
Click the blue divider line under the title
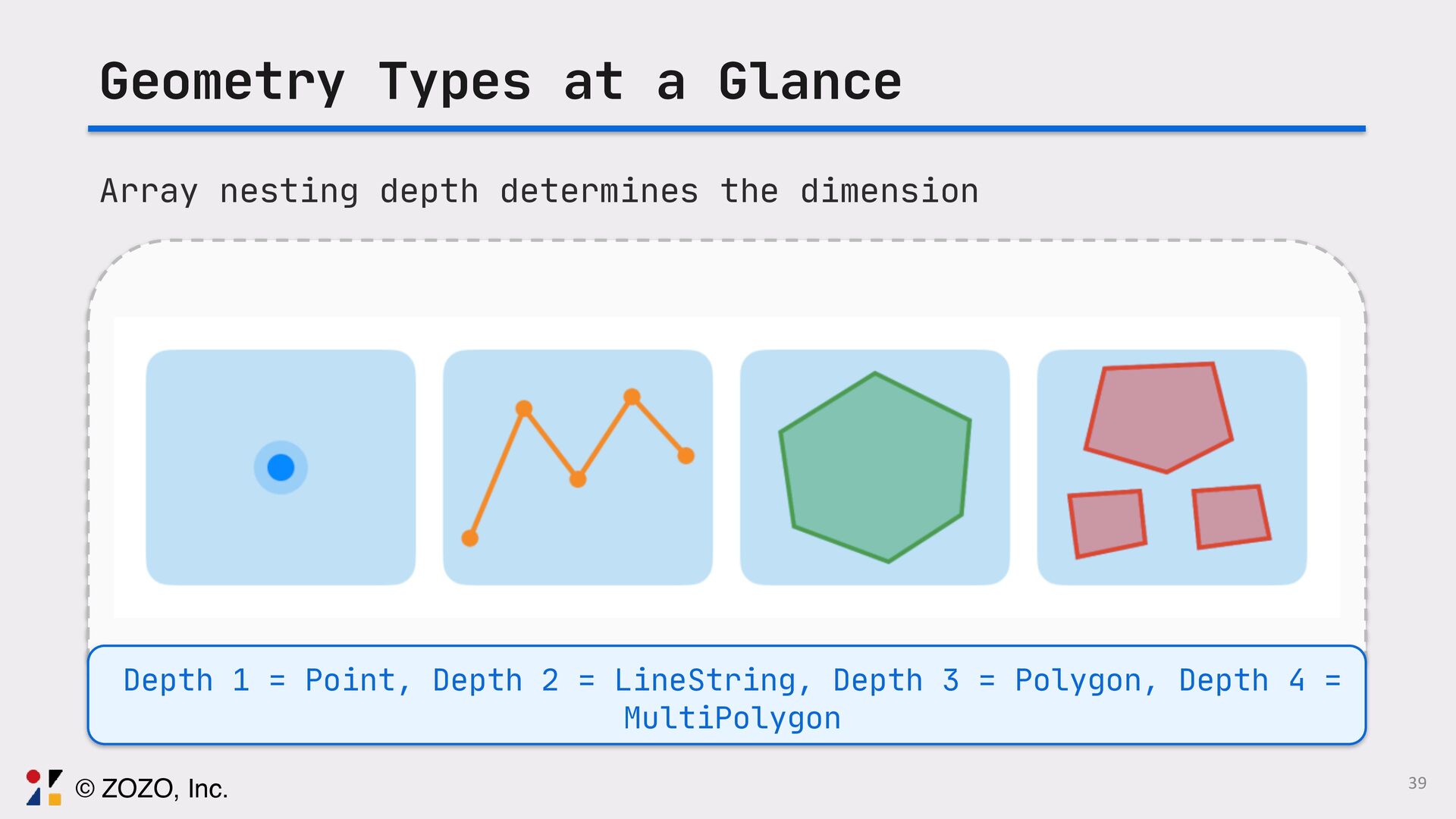tap(726, 129)
